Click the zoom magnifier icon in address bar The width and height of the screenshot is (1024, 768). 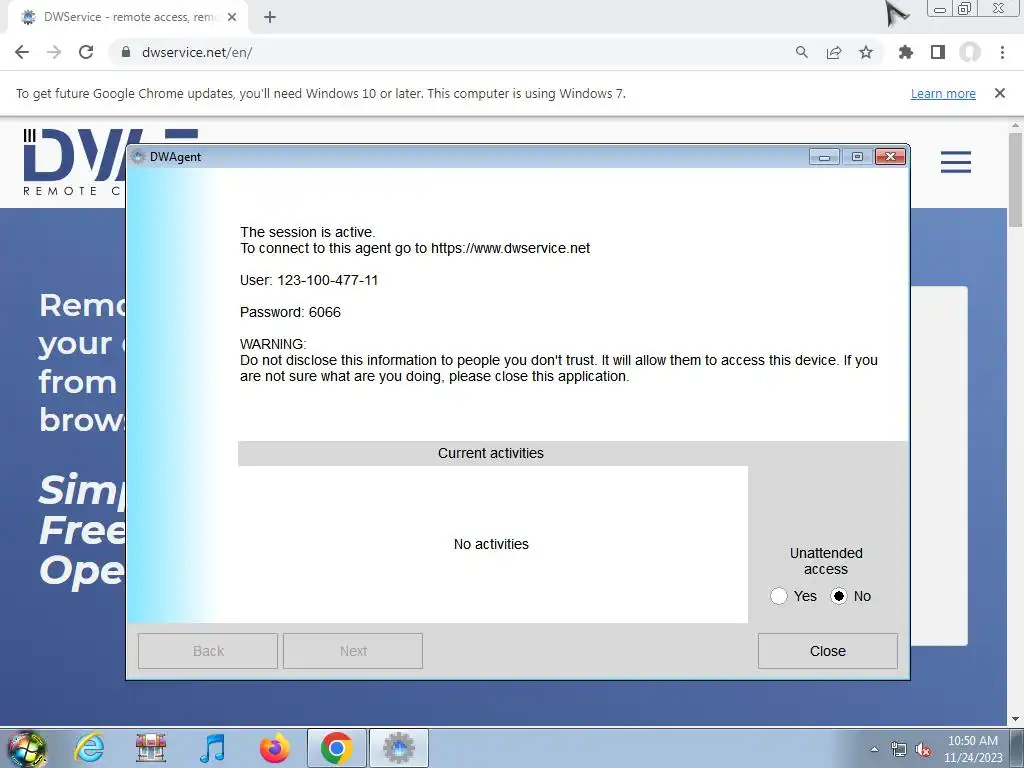(802, 52)
